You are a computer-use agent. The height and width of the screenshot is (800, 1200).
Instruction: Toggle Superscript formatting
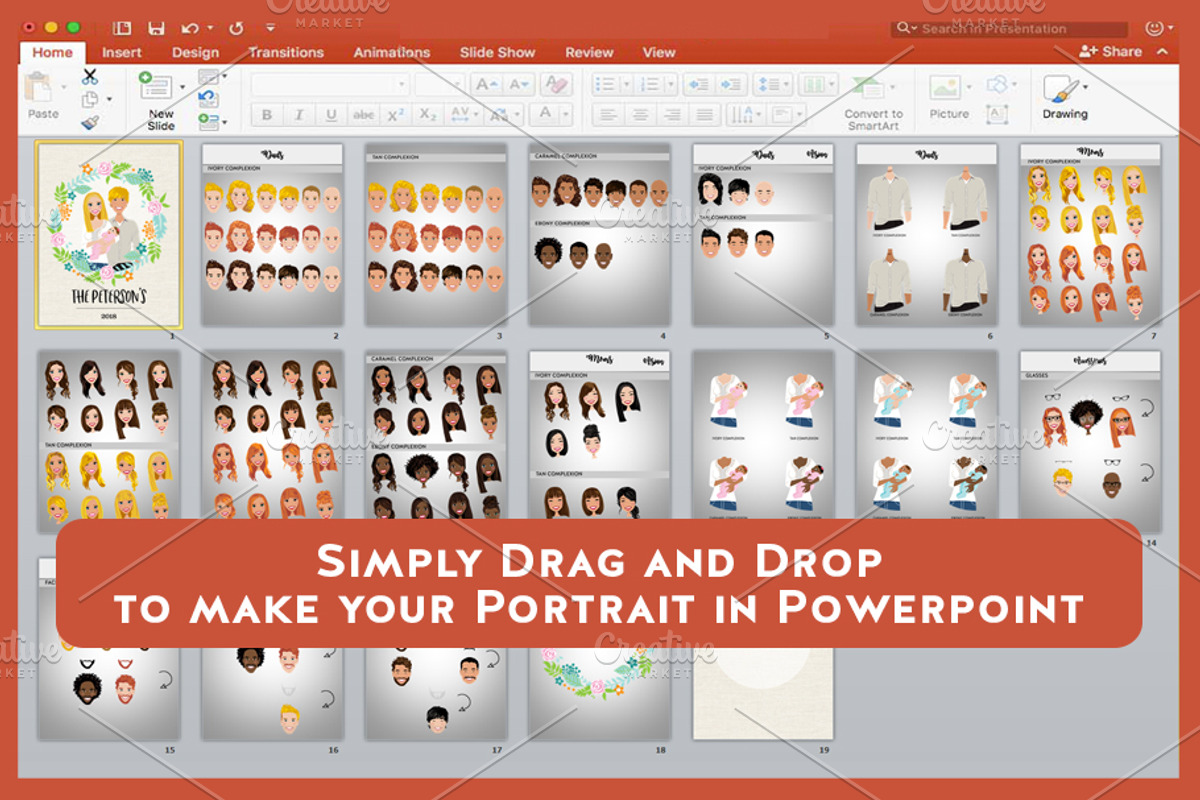tap(396, 115)
